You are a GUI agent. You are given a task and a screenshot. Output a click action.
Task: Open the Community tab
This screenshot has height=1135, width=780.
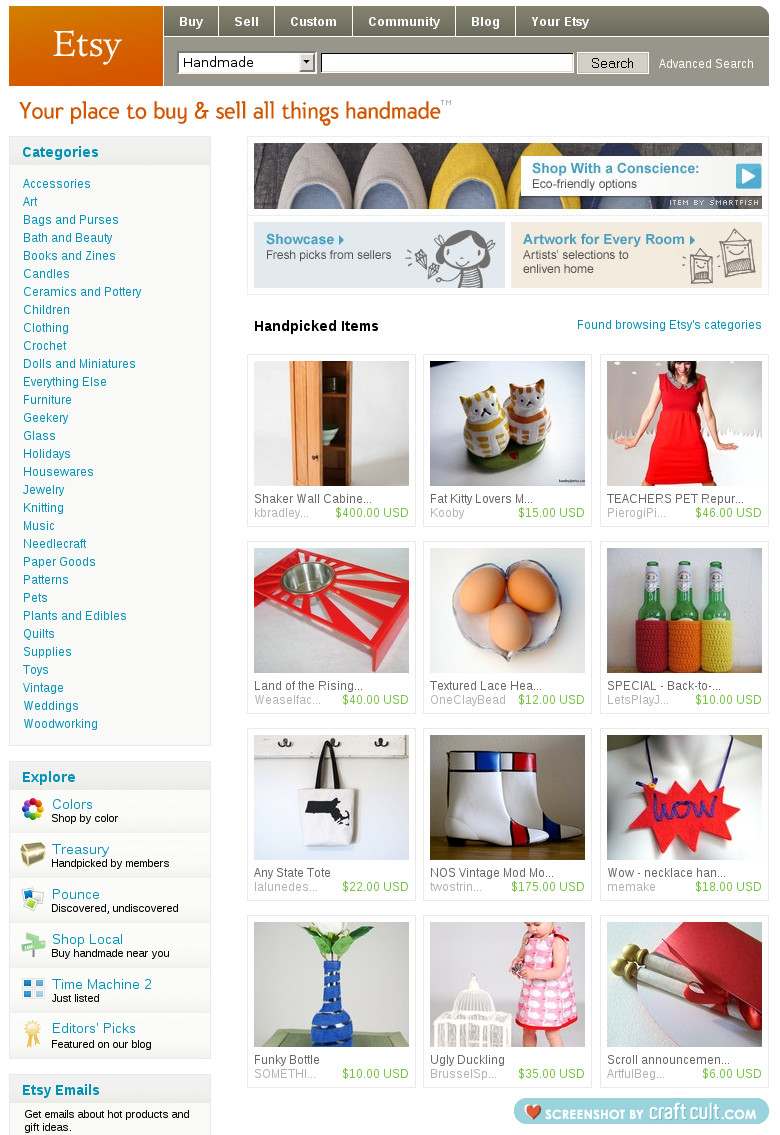(404, 22)
